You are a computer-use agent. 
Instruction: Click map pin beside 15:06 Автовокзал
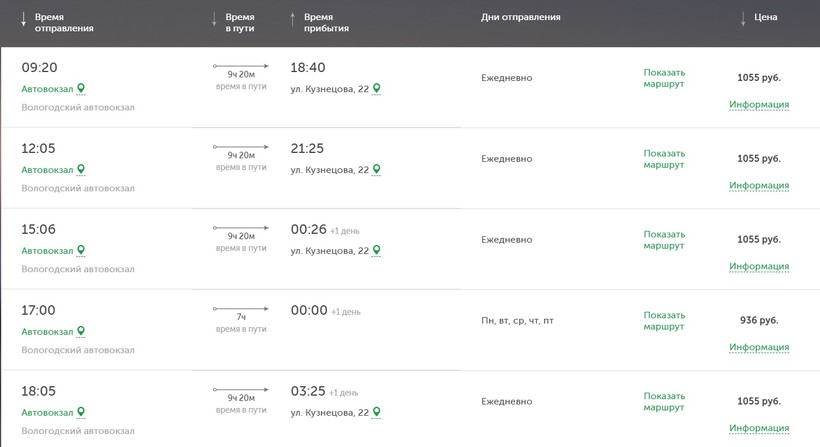(81, 250)
